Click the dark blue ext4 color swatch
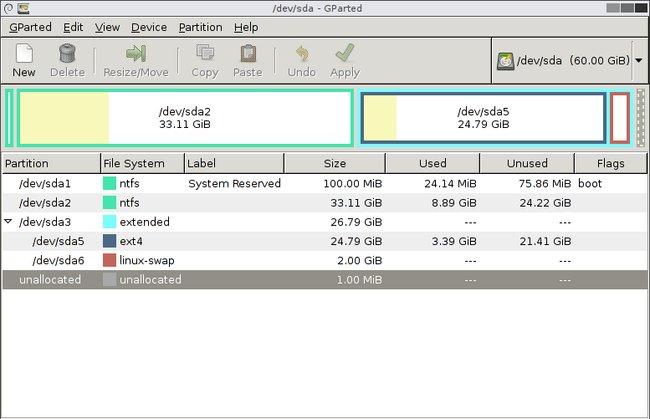650x419 pixels. [109, 241]
